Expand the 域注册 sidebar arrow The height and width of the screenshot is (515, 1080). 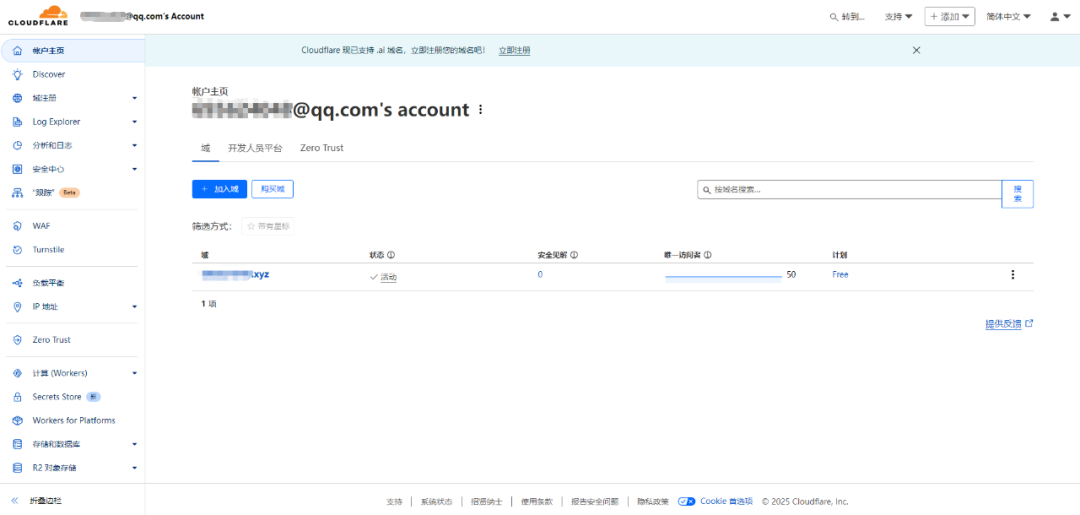tap(135, 98)
